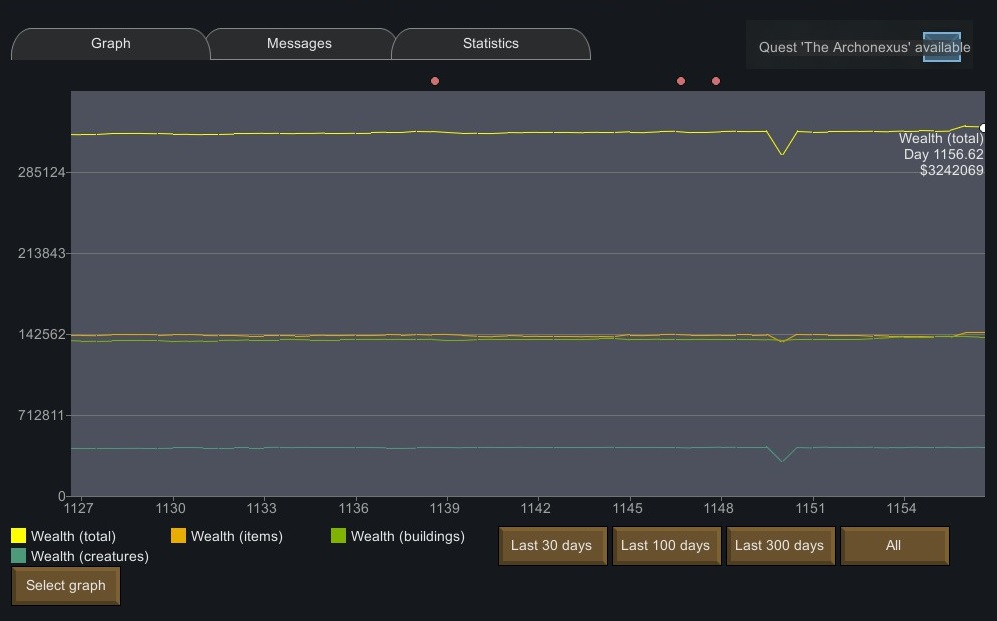Select the 'Last 300 days' range
Screen dimensions: 997x621
780,545
